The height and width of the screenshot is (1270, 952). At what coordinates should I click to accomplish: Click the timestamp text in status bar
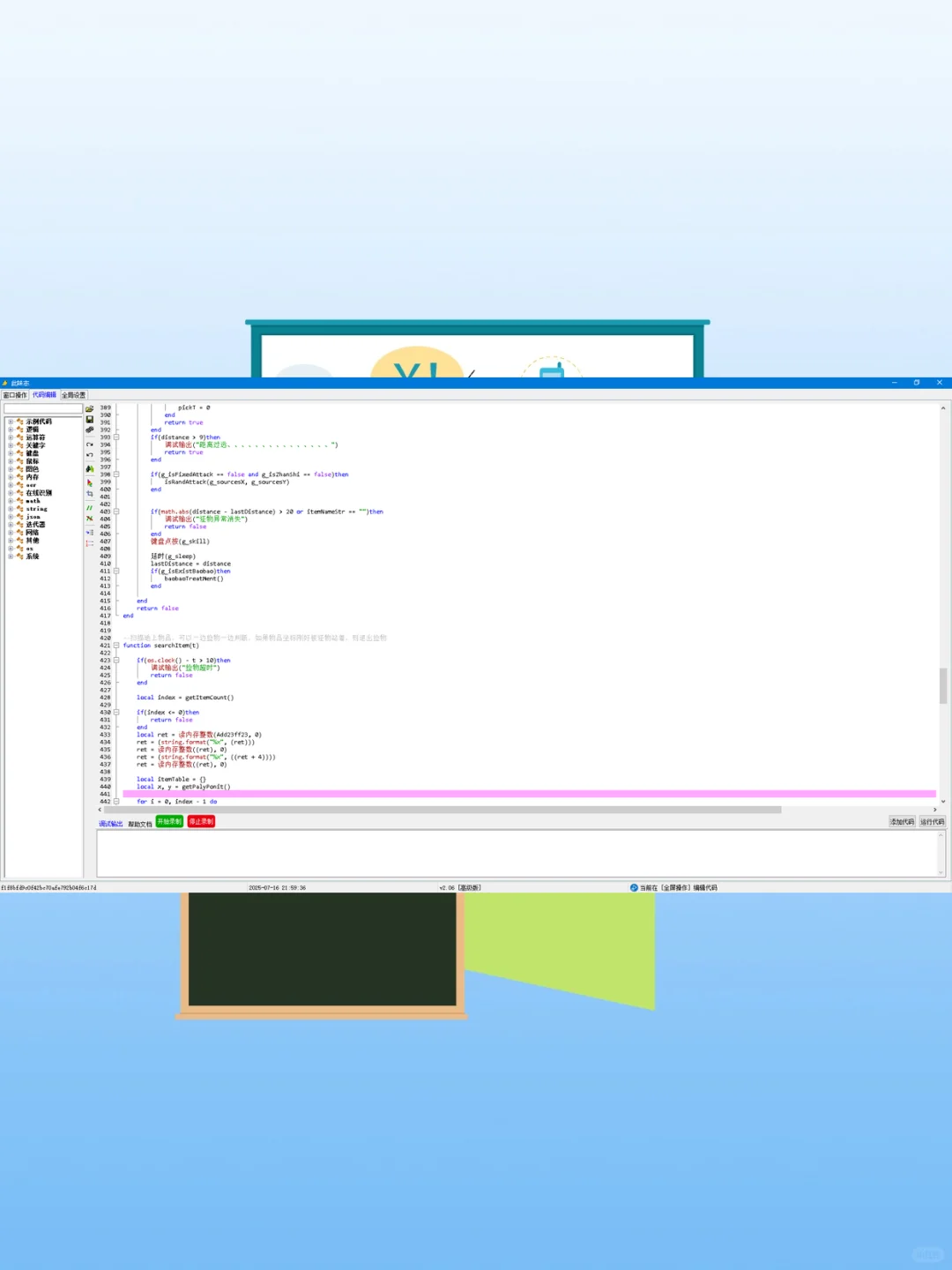pos(277,888)
